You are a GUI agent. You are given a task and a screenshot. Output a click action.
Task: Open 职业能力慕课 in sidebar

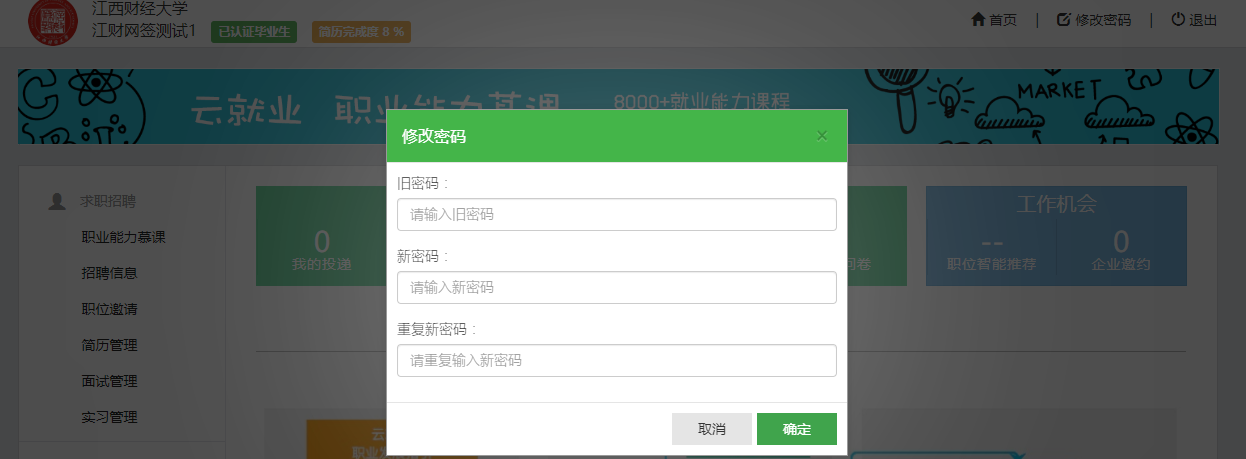pyautogui.click(x=123, y=237)
